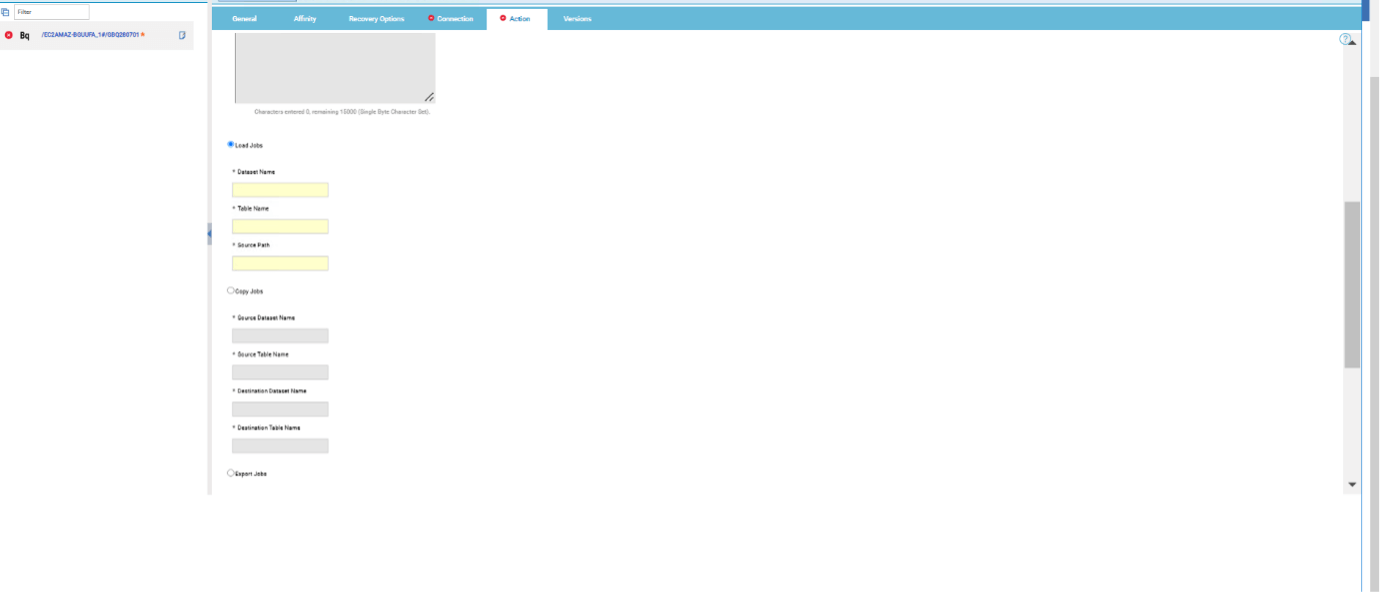The image size is (1384, 595).
Task: Open the help question mark icon
Action: pyautogui.click(x=1345, y=39)
